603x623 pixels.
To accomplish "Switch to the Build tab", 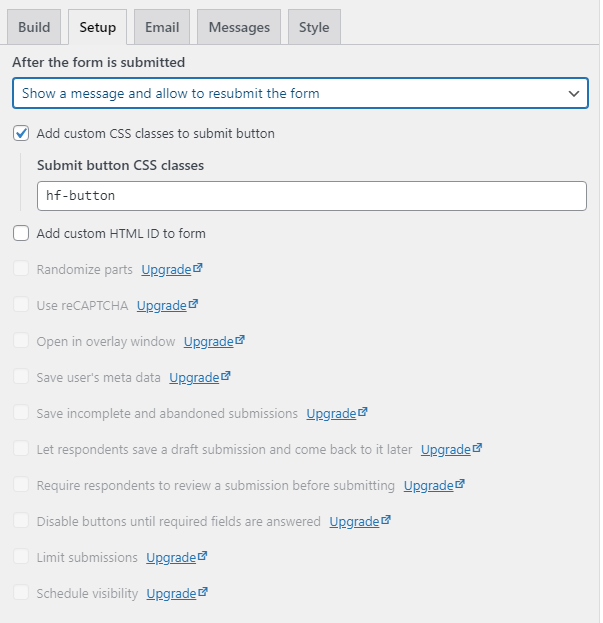I will coord(34,27).
